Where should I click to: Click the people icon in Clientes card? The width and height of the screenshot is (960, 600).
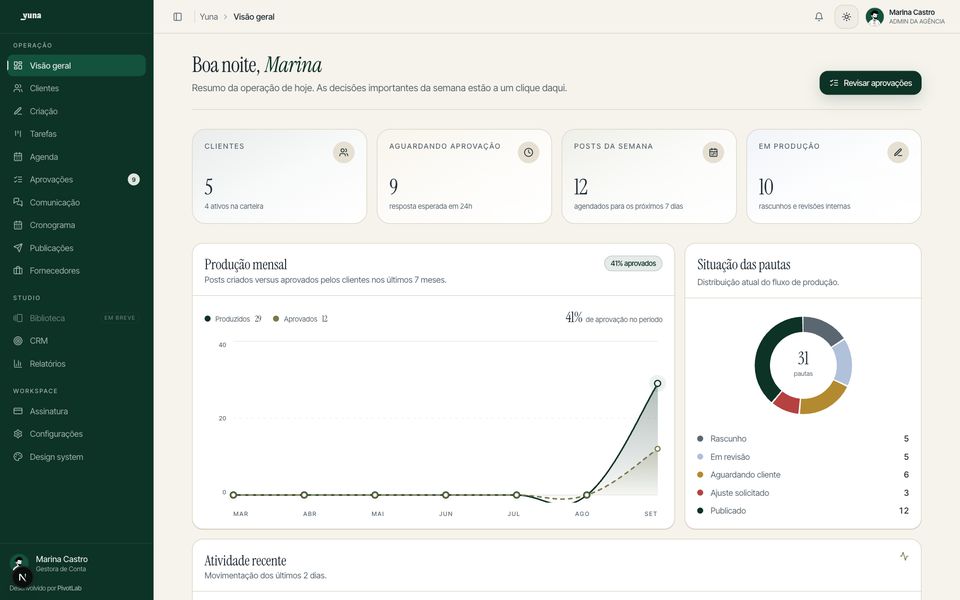343,152
